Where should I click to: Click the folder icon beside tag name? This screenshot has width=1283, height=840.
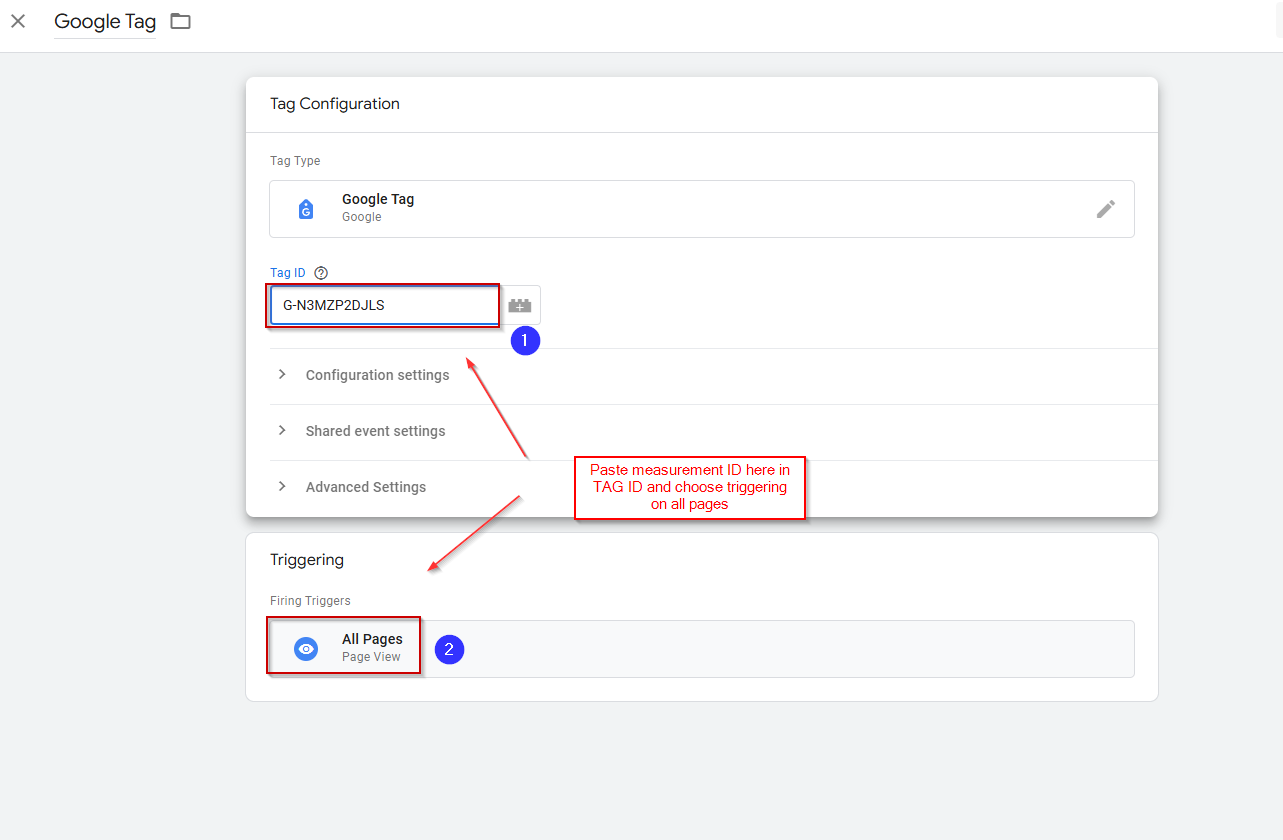tap(180, 21)
